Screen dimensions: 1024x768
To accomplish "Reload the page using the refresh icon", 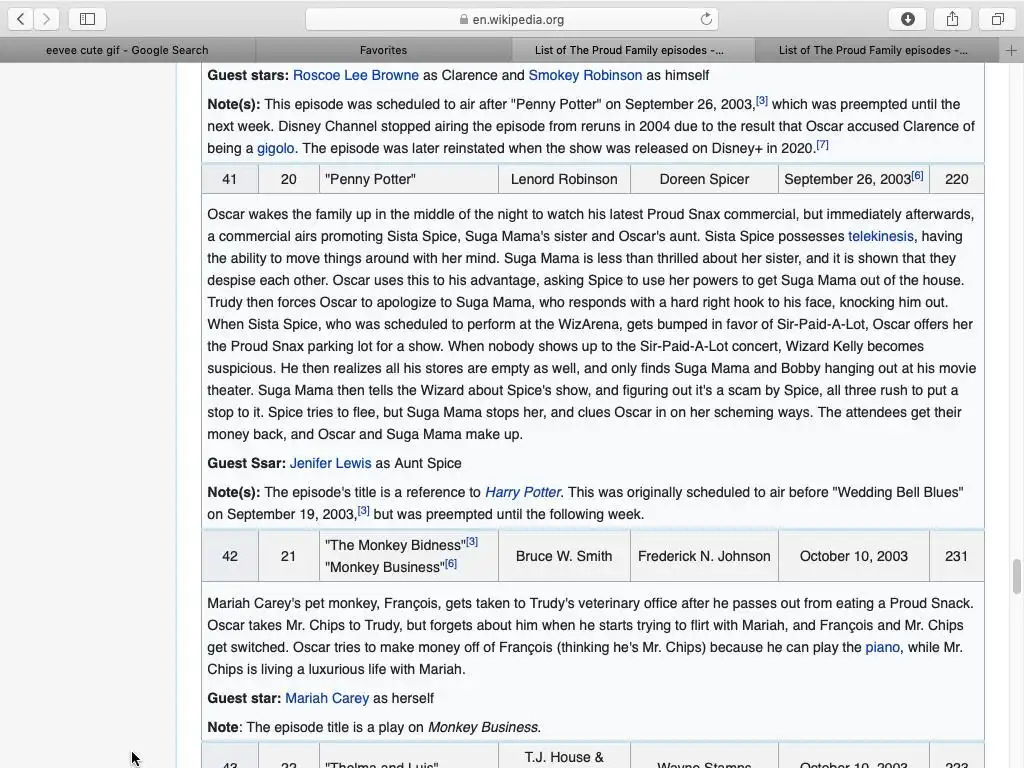I will (706, 19).
